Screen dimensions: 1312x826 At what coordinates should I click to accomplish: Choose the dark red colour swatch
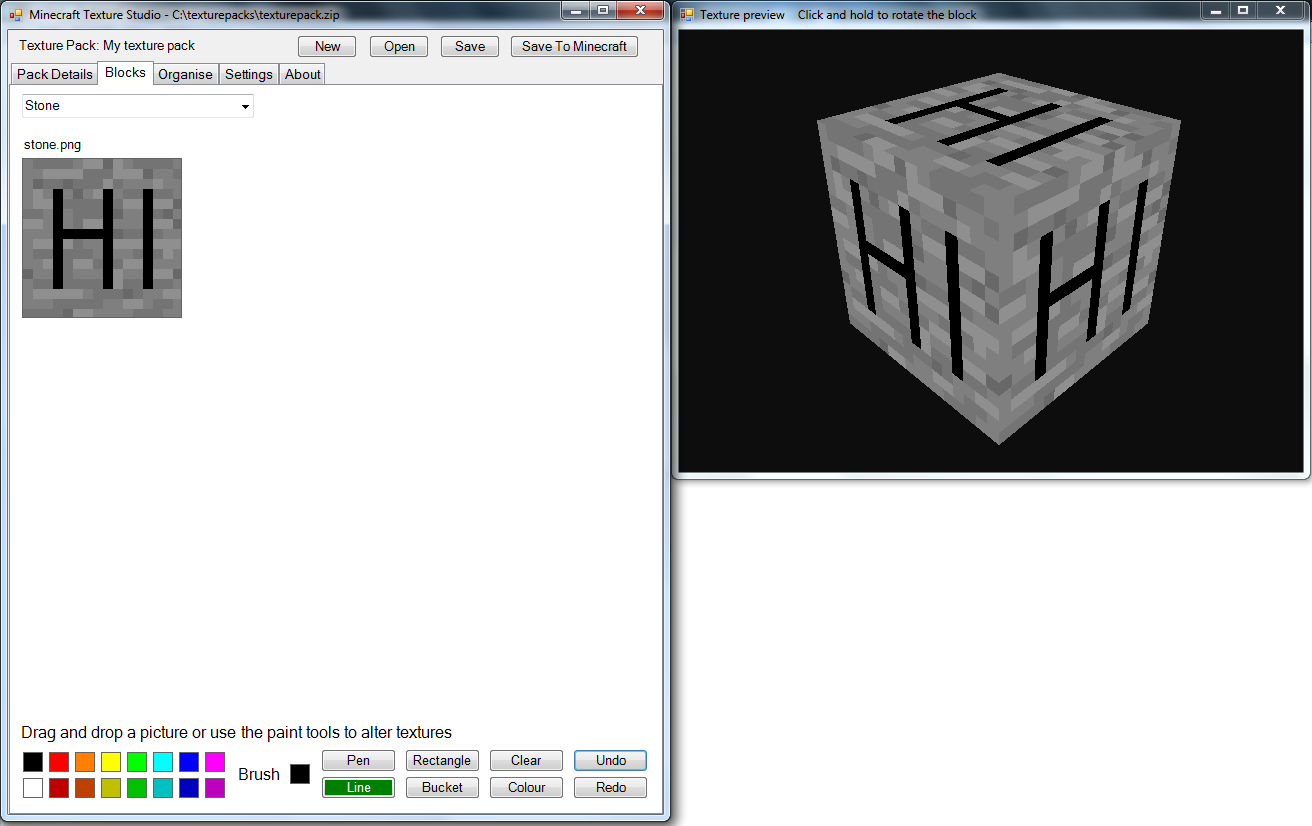59,788
